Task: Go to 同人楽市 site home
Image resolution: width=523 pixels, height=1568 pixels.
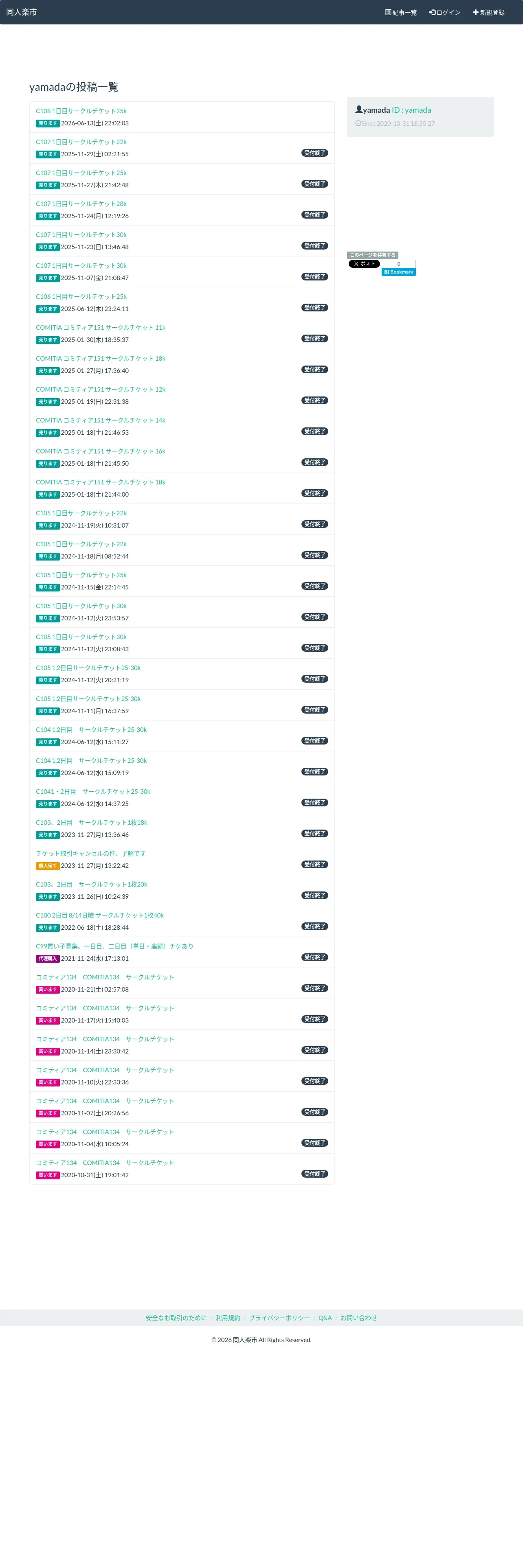Action: point(21,12)
